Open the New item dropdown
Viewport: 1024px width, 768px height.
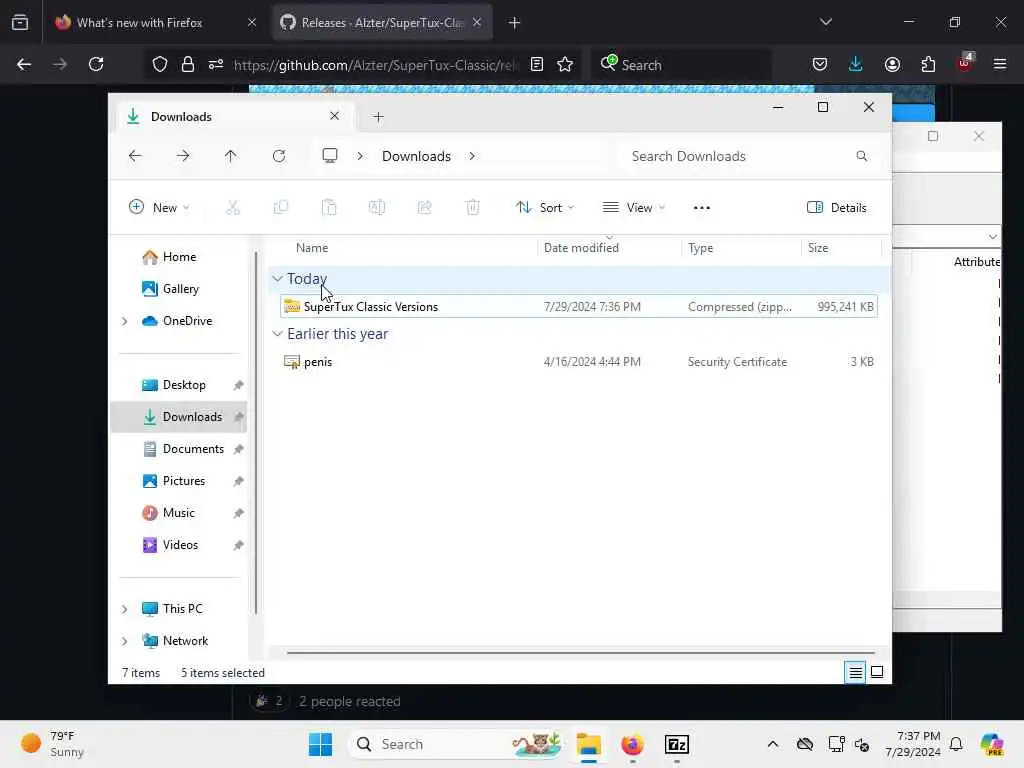[159, 208]
